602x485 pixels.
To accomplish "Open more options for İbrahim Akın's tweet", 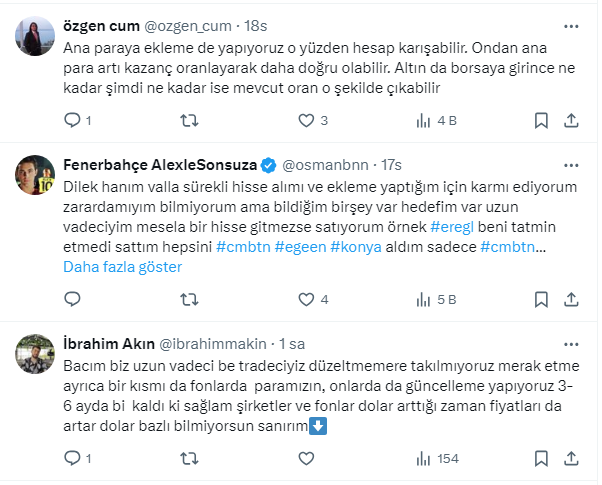I will pos(570,343).
